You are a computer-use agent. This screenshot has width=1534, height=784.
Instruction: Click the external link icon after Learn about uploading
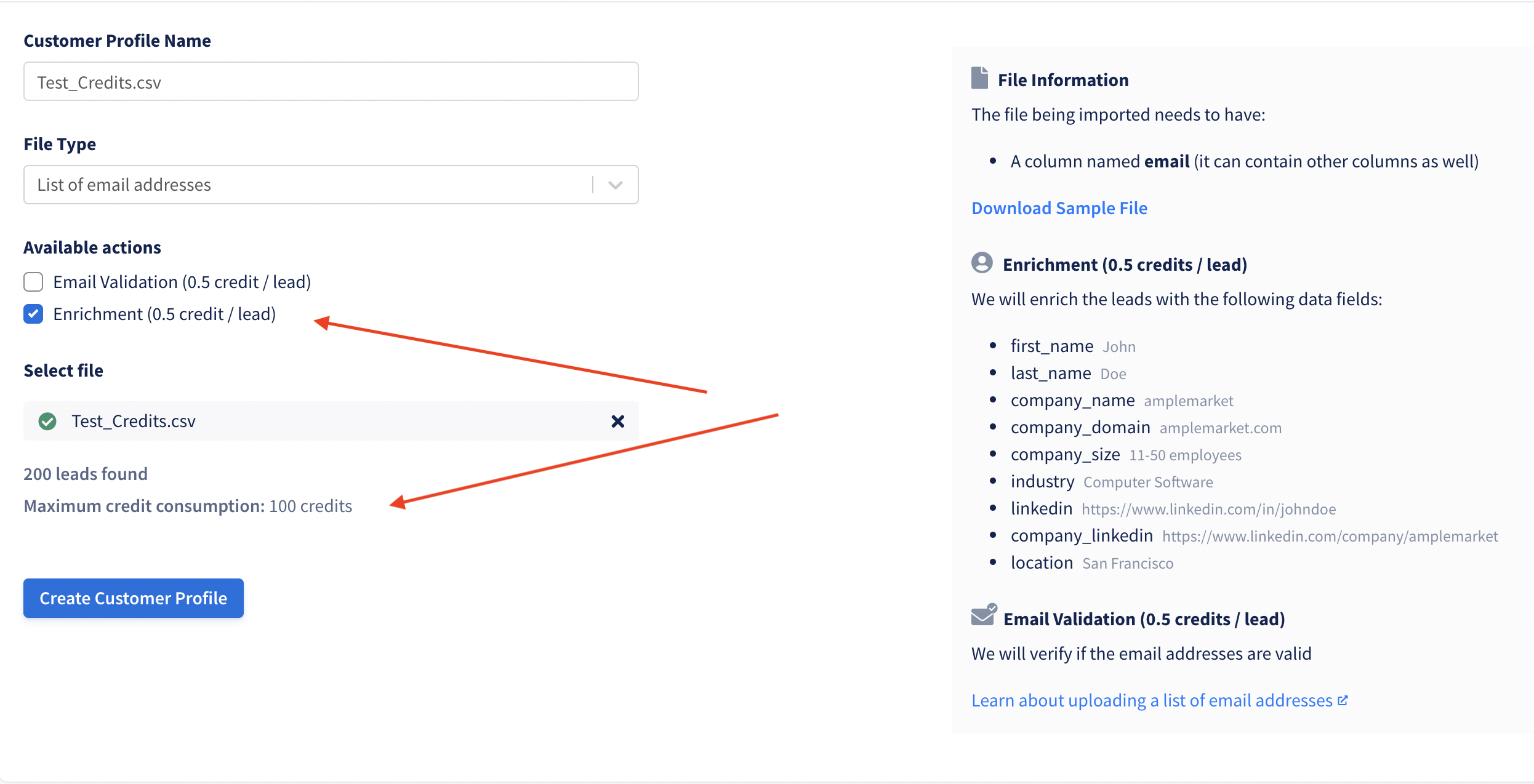click(x=1343, y=700)
